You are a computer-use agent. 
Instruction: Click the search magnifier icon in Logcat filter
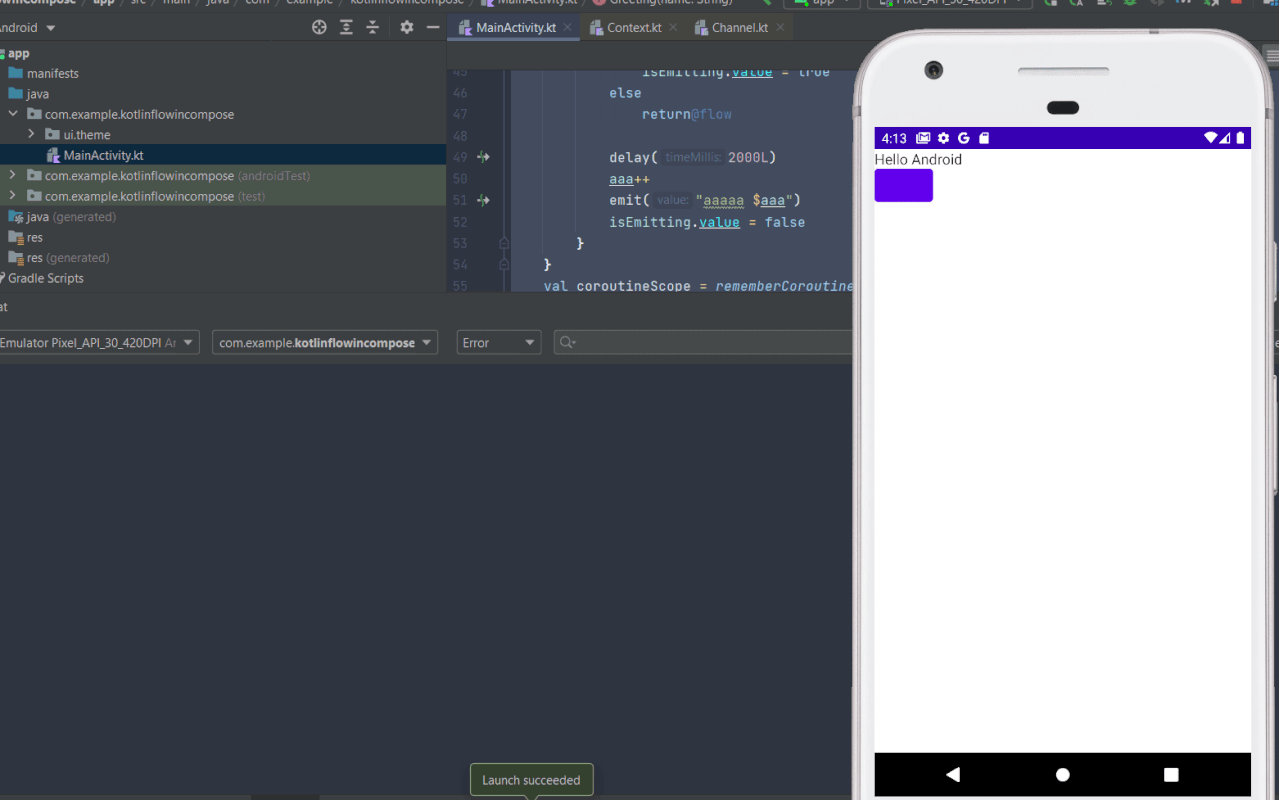click(x=567, y=343)
